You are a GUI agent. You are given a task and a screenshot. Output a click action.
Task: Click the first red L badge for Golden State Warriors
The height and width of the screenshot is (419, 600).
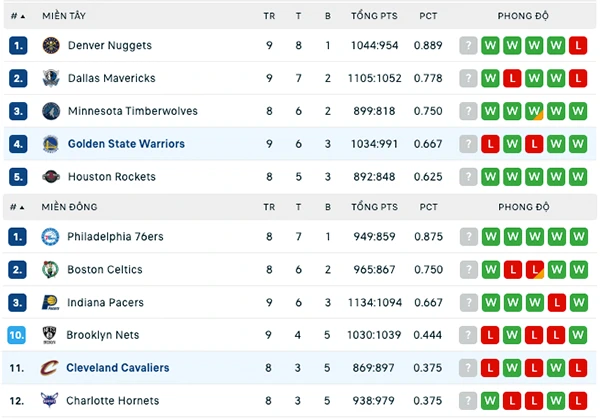click(490, 144)
